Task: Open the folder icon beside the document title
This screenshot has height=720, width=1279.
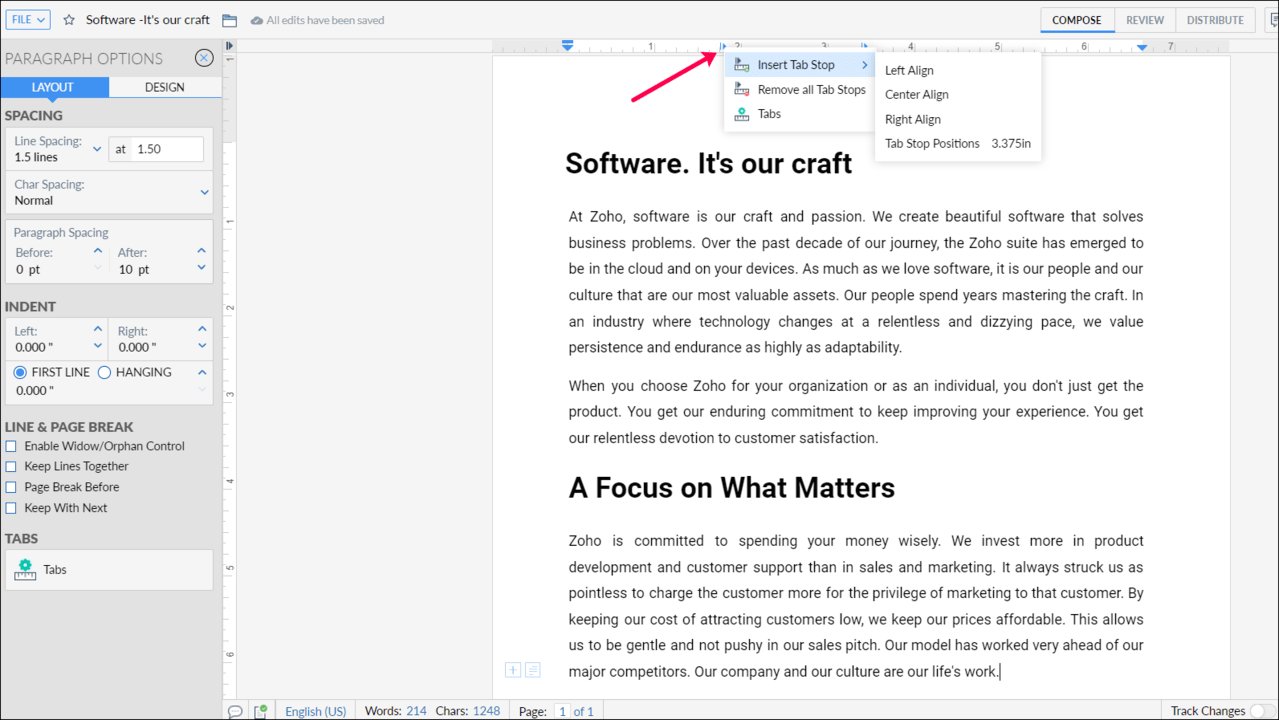Action: pos(229,20)
